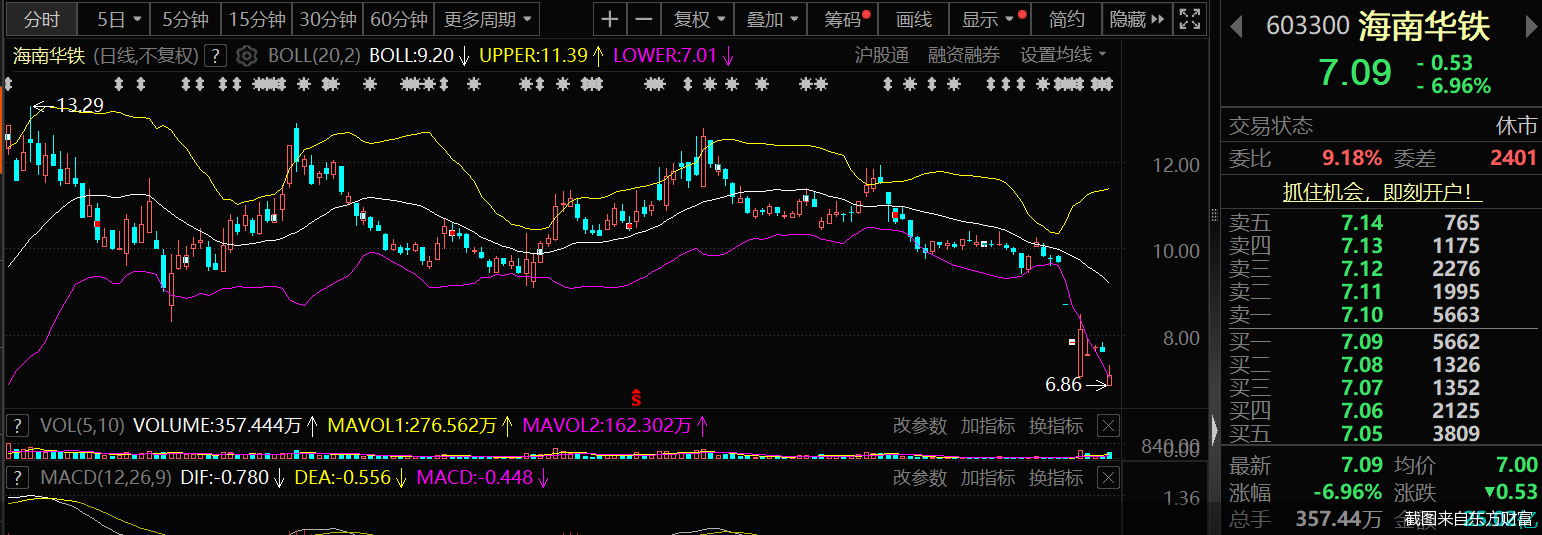Click 抓住机会，即刻开户 account link
The image size is (1542, 535).
[x=1381, y=192]
